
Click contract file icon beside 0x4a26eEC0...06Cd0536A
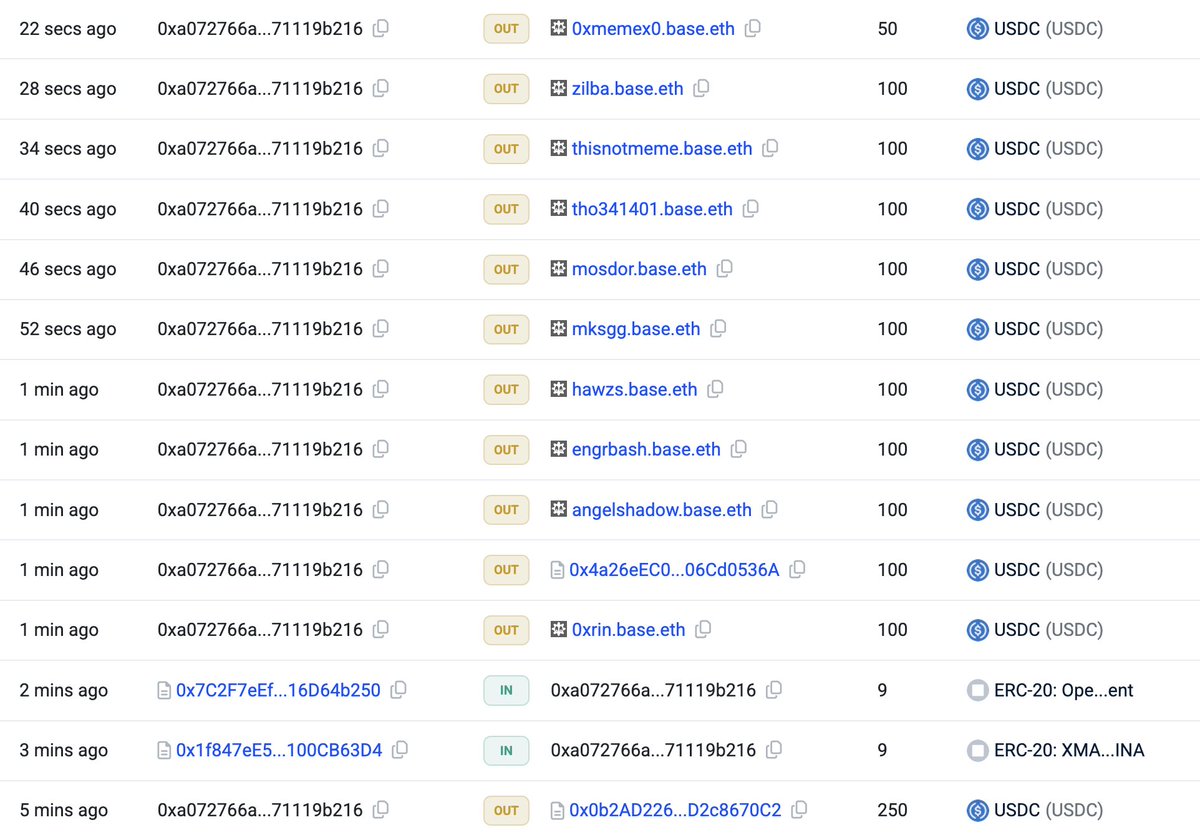coord(558,570)
